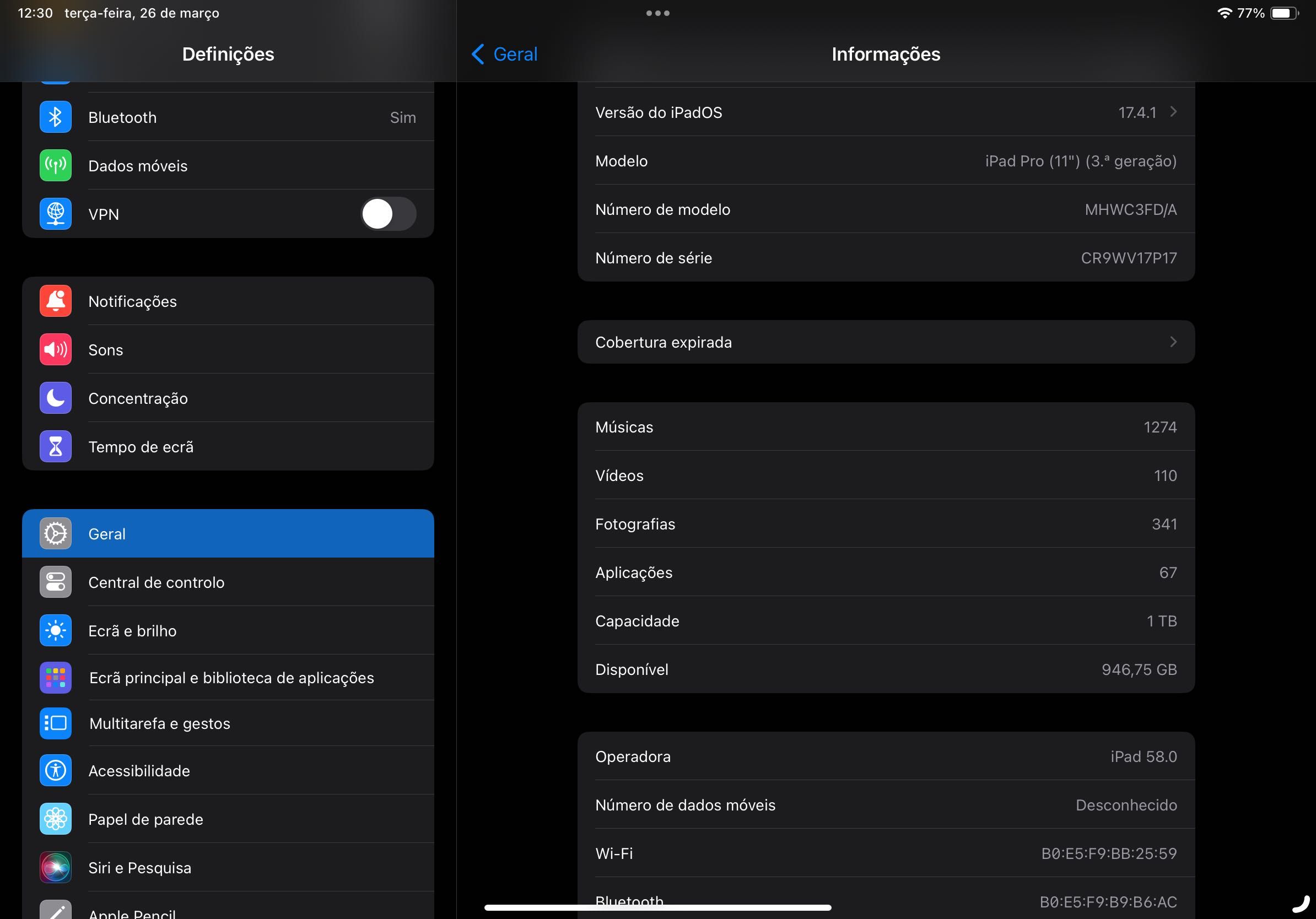Open Multitarefa e gestos
The width and height of the screenshot is (1316, 919).
(x=228, y=723)
